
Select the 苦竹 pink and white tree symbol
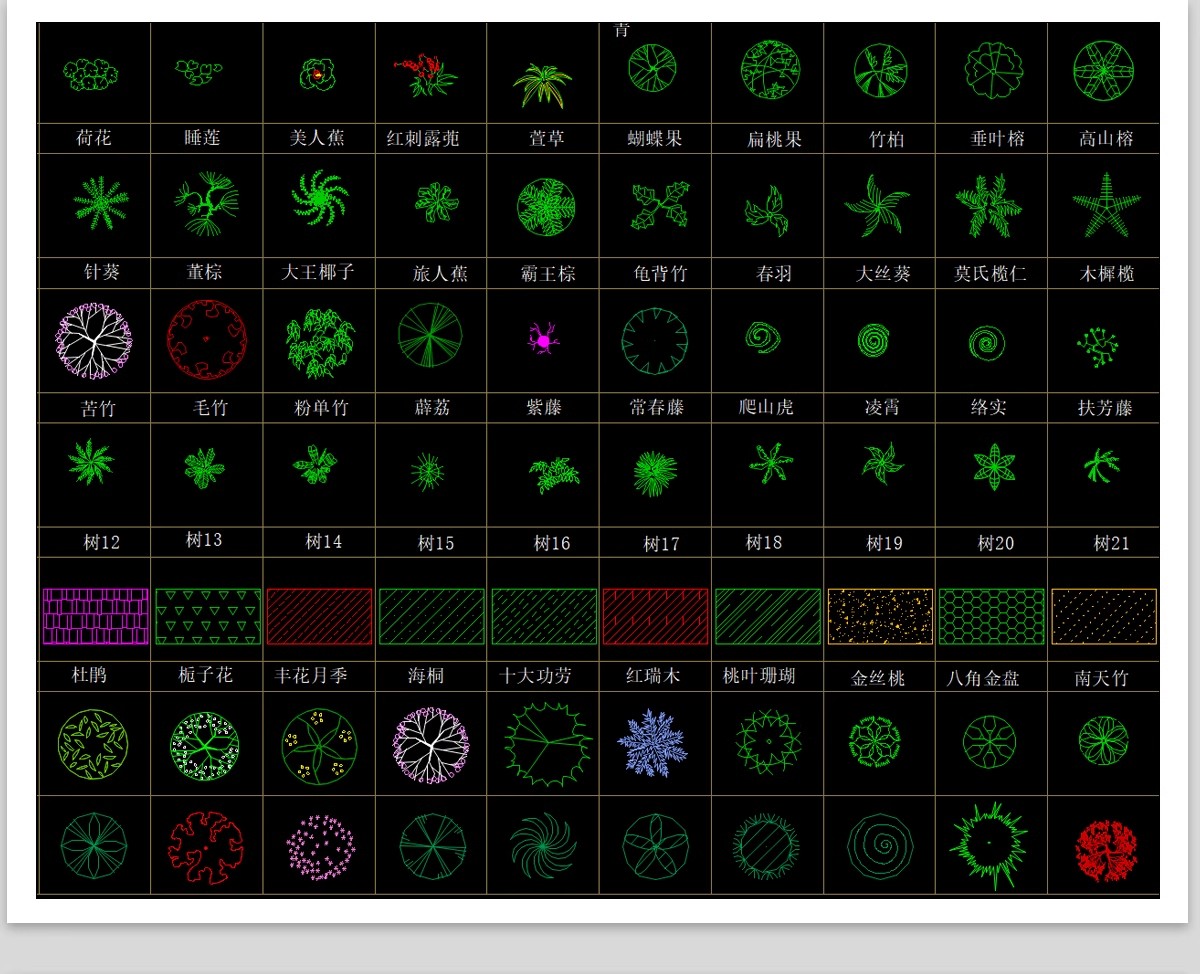(x=94, y=341)
